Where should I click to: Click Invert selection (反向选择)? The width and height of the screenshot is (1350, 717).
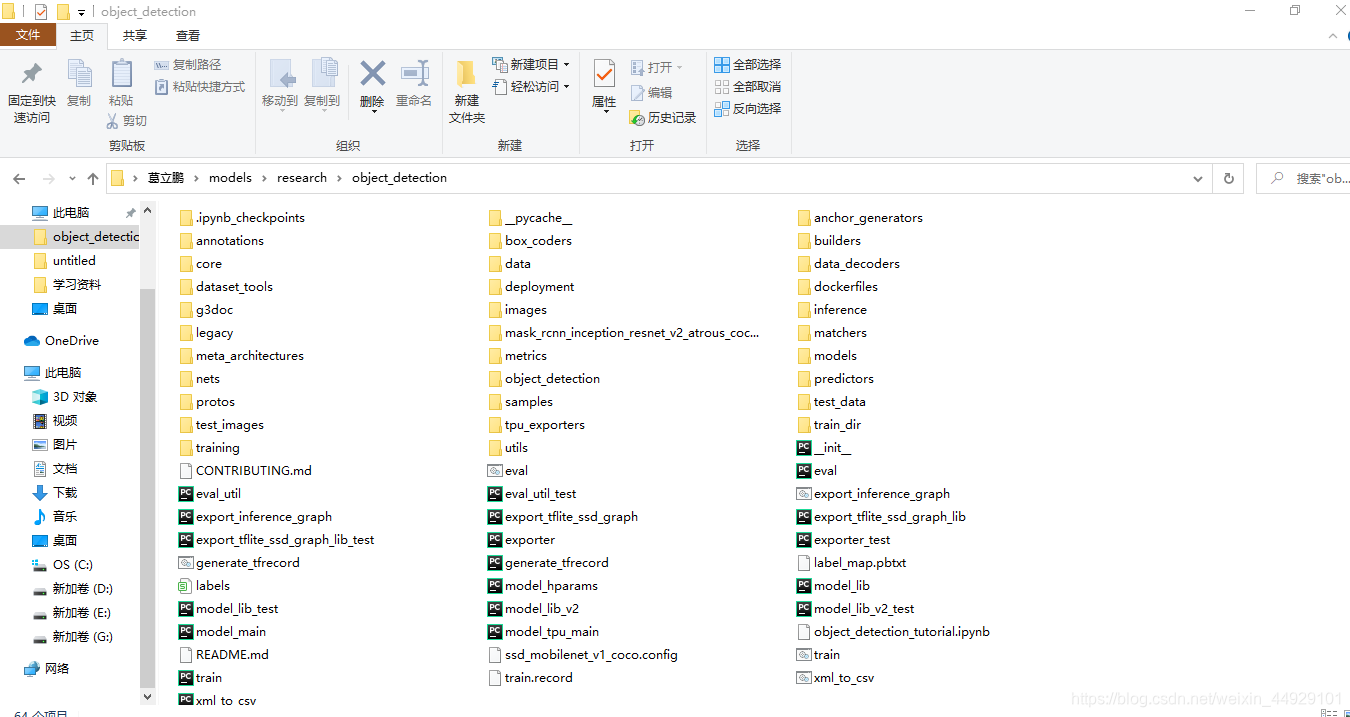click(x=747, y=109)
